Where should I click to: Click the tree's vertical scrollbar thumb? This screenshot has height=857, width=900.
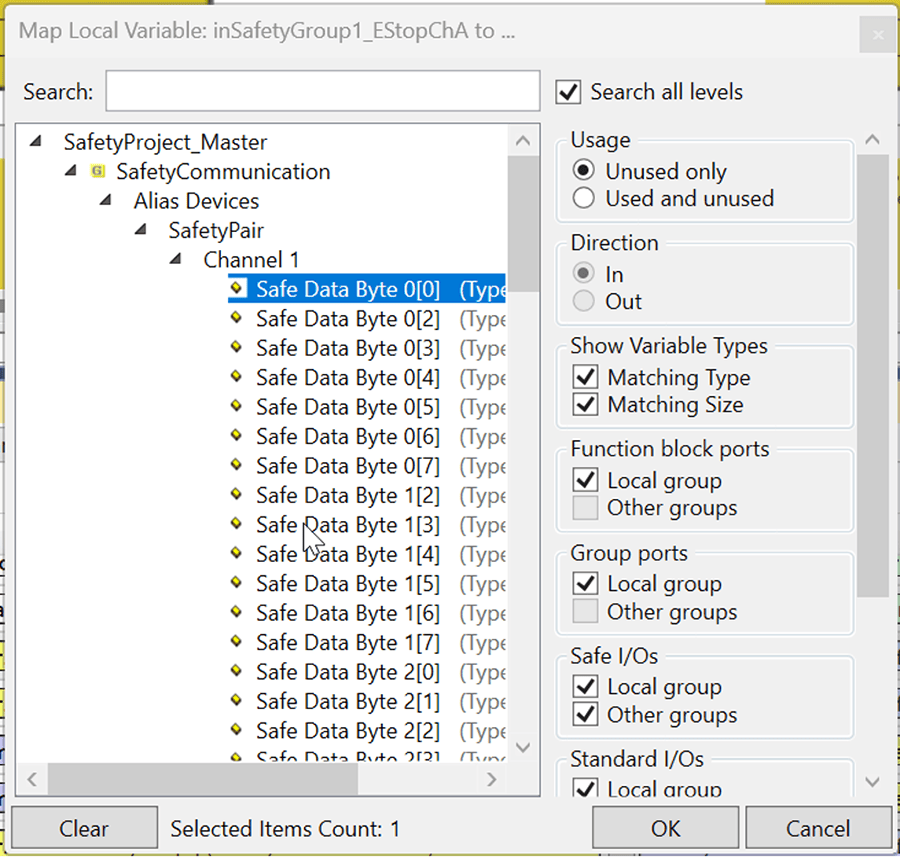pyautogui.click(x=523, y=224)
